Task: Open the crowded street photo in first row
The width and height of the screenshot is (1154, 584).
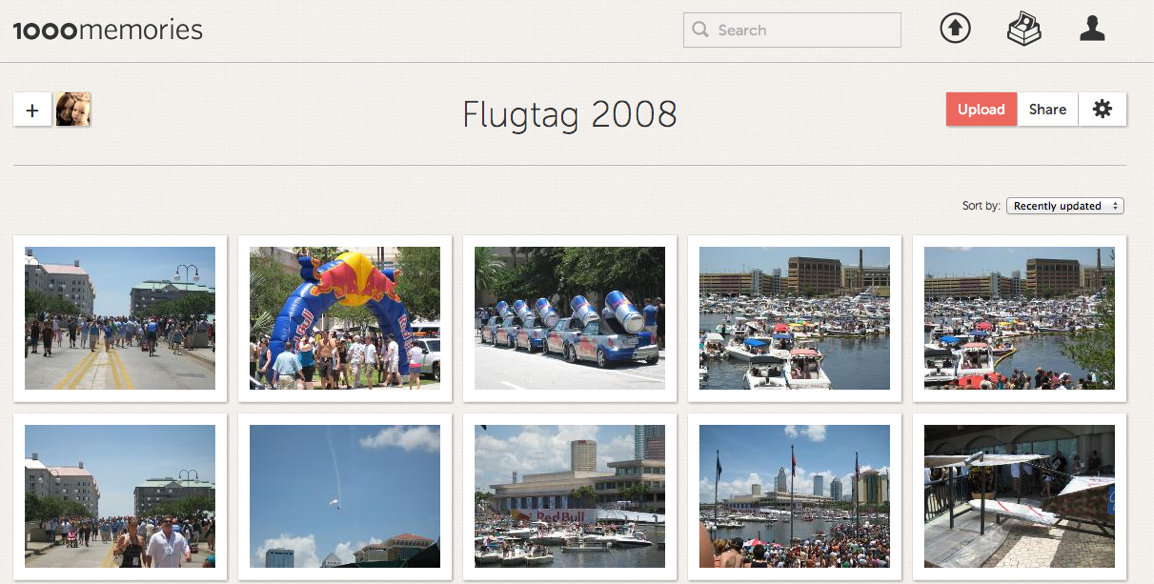Action: 120,318
